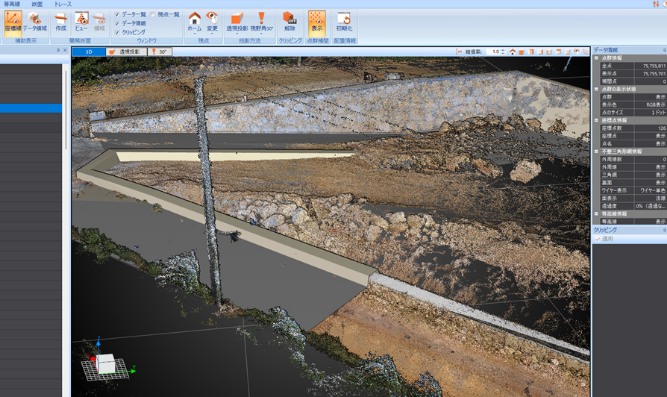Open the 透視投影 projection dropdown

[237, 23]
